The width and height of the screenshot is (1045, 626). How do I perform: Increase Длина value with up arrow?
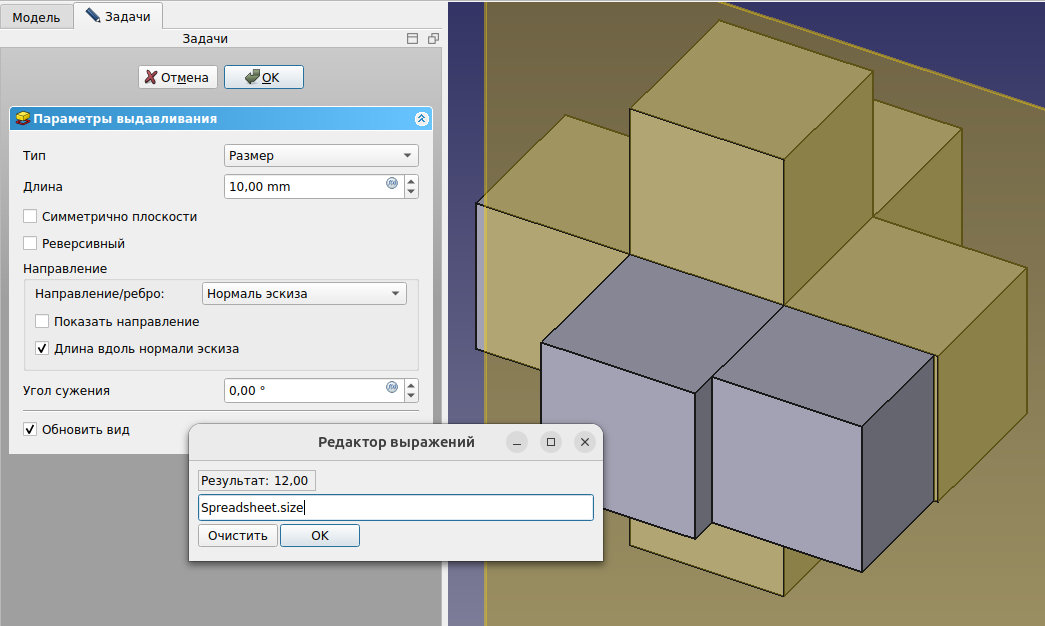click(411, 181)
